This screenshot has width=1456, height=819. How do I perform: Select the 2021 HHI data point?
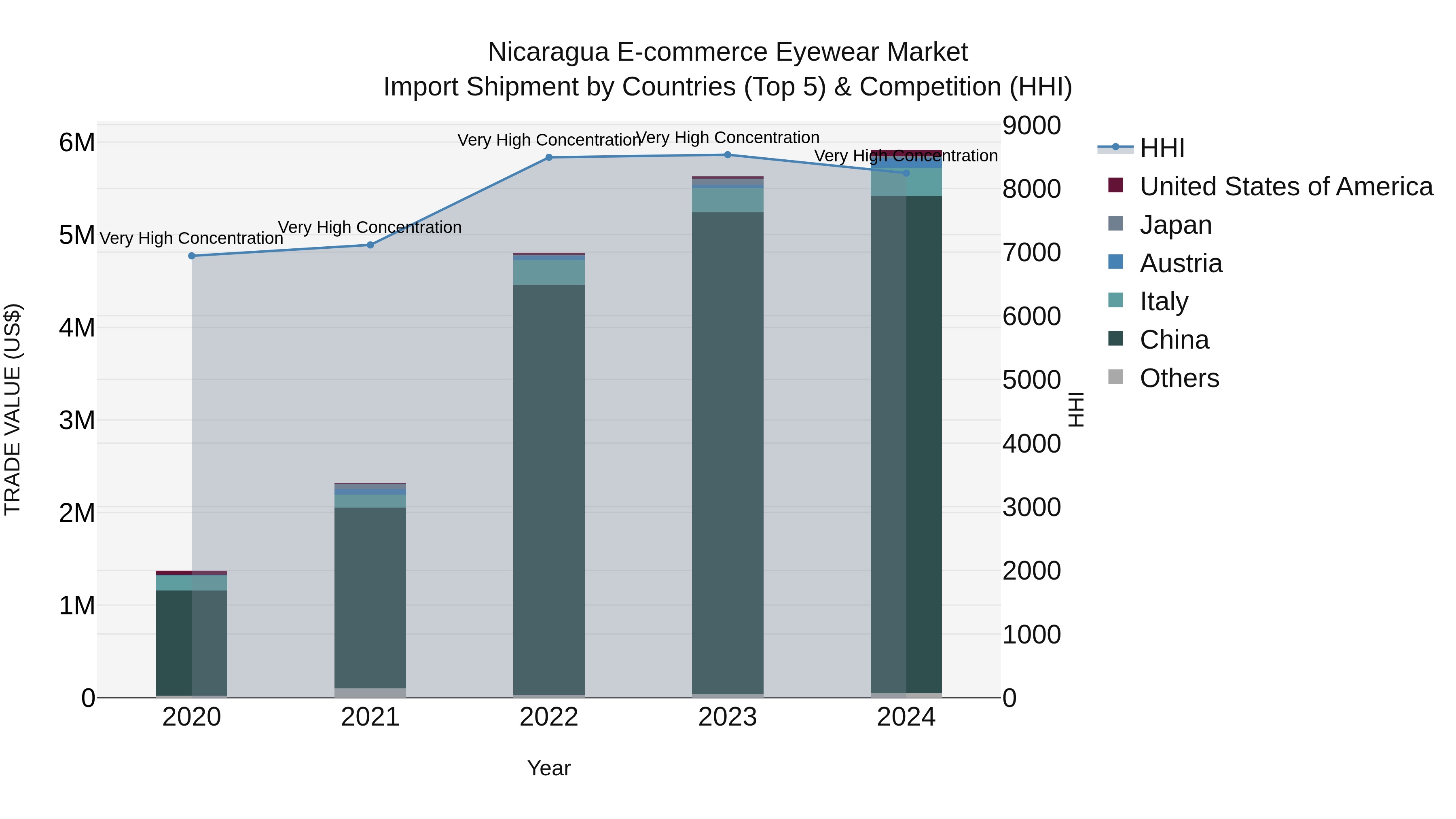pyautogui.click(x=370, y=245)
